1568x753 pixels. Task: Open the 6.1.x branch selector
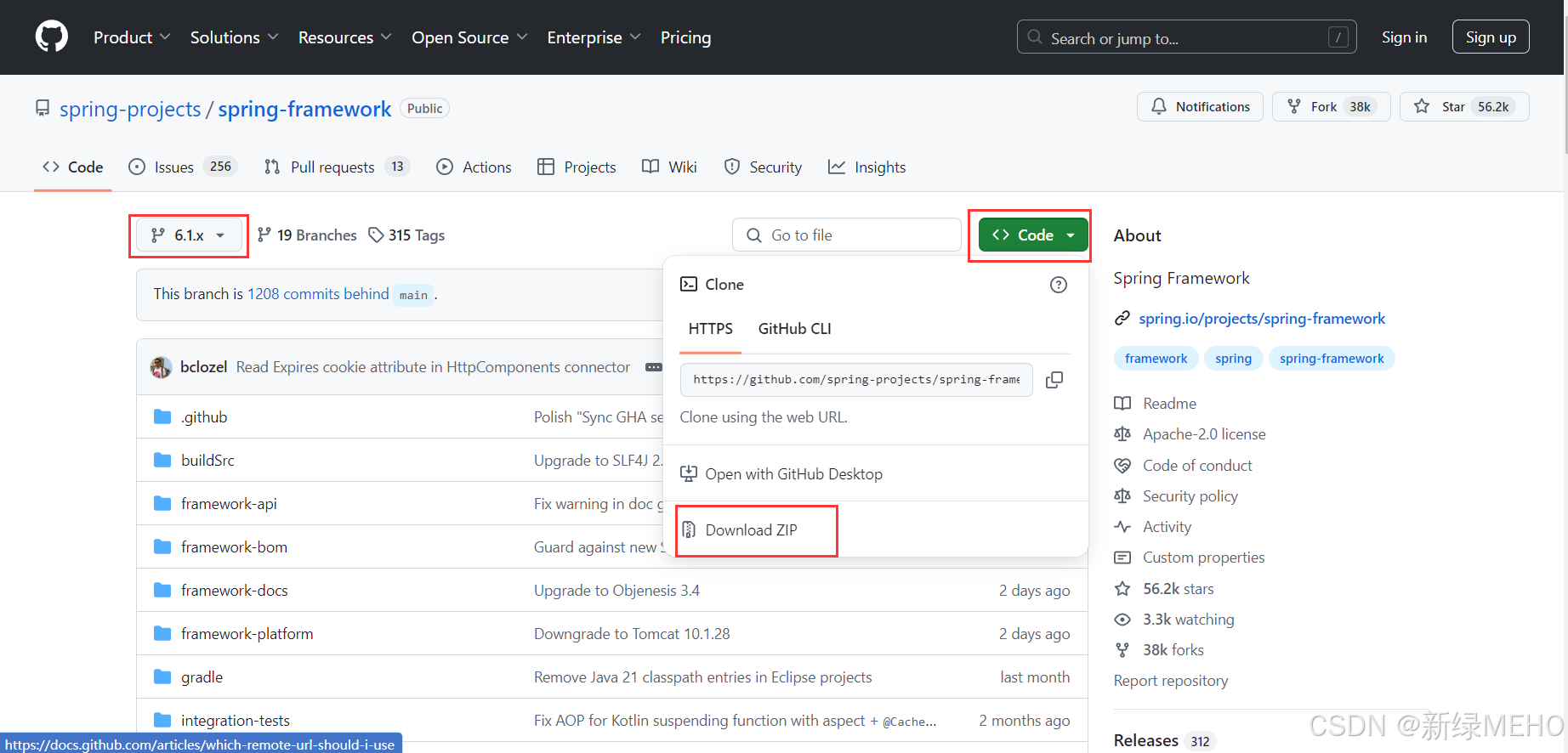click(x=189, y=235)
